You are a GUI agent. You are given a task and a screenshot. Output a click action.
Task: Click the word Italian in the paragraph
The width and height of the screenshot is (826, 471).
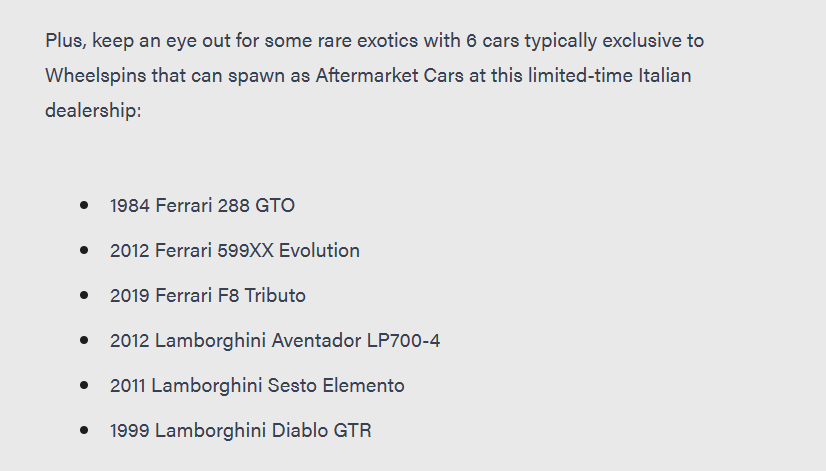coord(665,75)
